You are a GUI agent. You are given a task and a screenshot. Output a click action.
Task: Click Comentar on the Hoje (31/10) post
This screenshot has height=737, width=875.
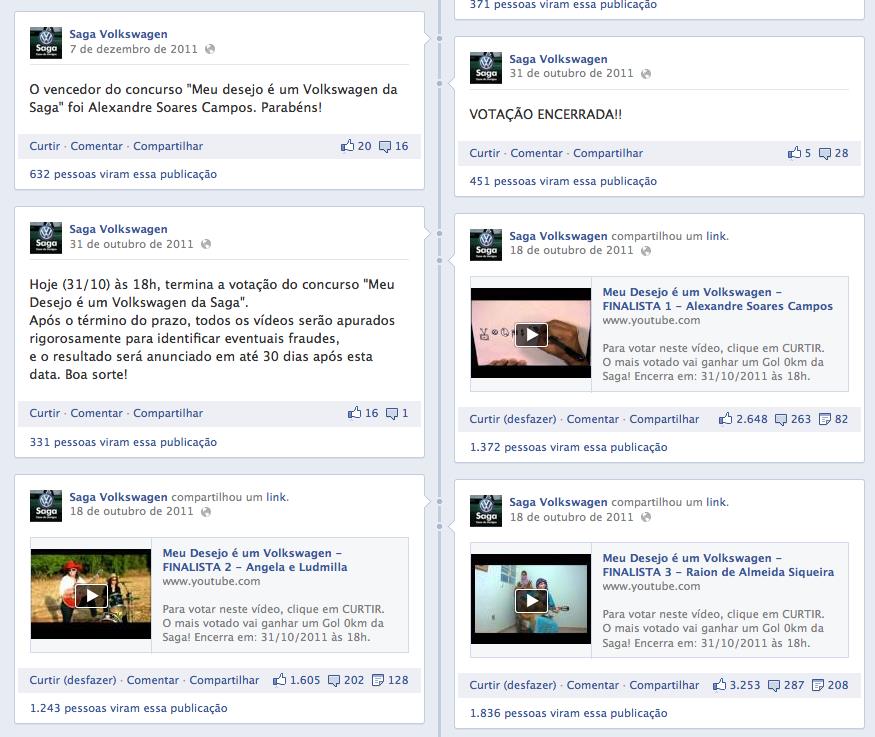click(x=97, y=413)
